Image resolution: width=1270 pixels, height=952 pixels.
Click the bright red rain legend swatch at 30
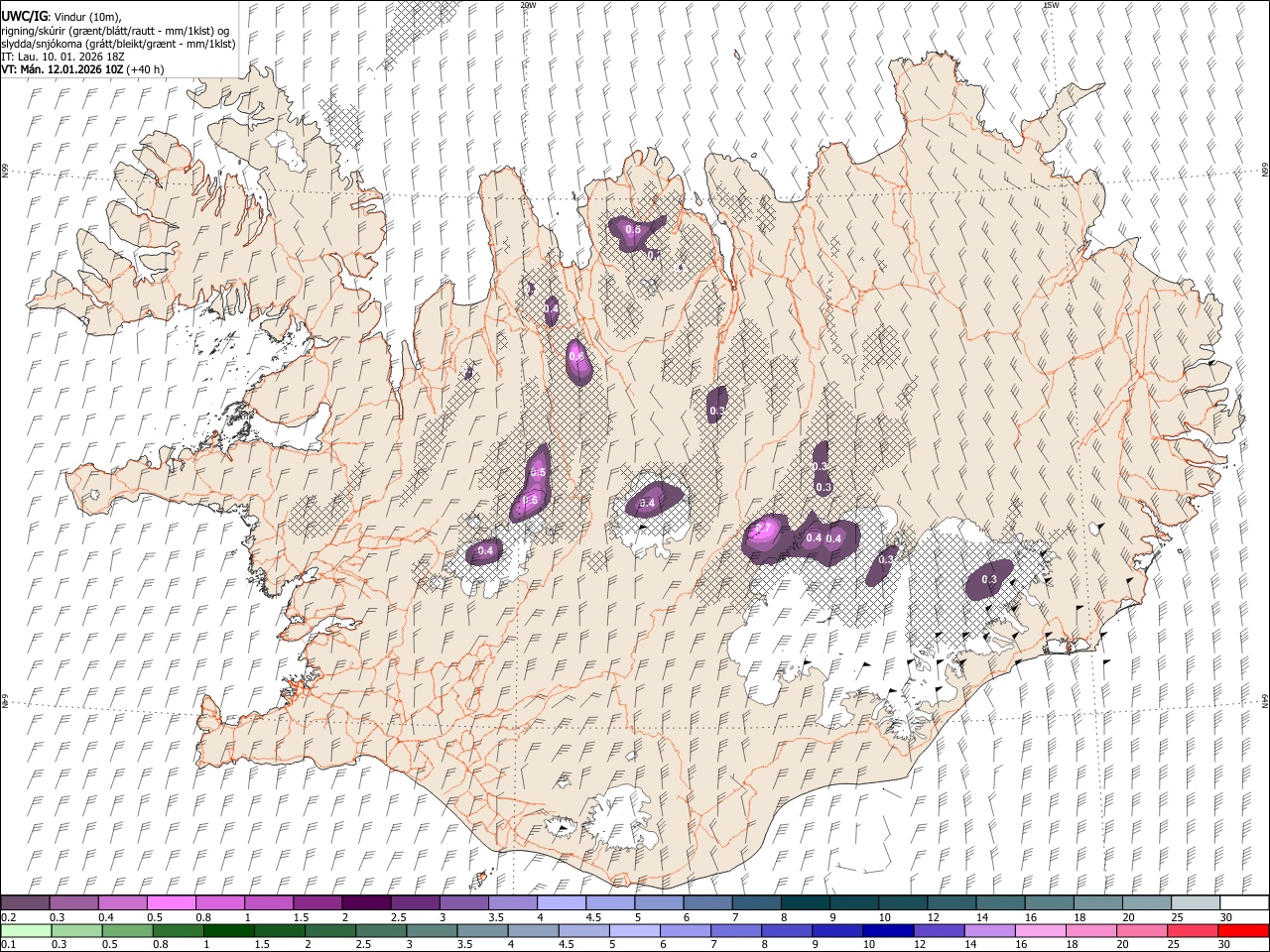point(1242,930)
